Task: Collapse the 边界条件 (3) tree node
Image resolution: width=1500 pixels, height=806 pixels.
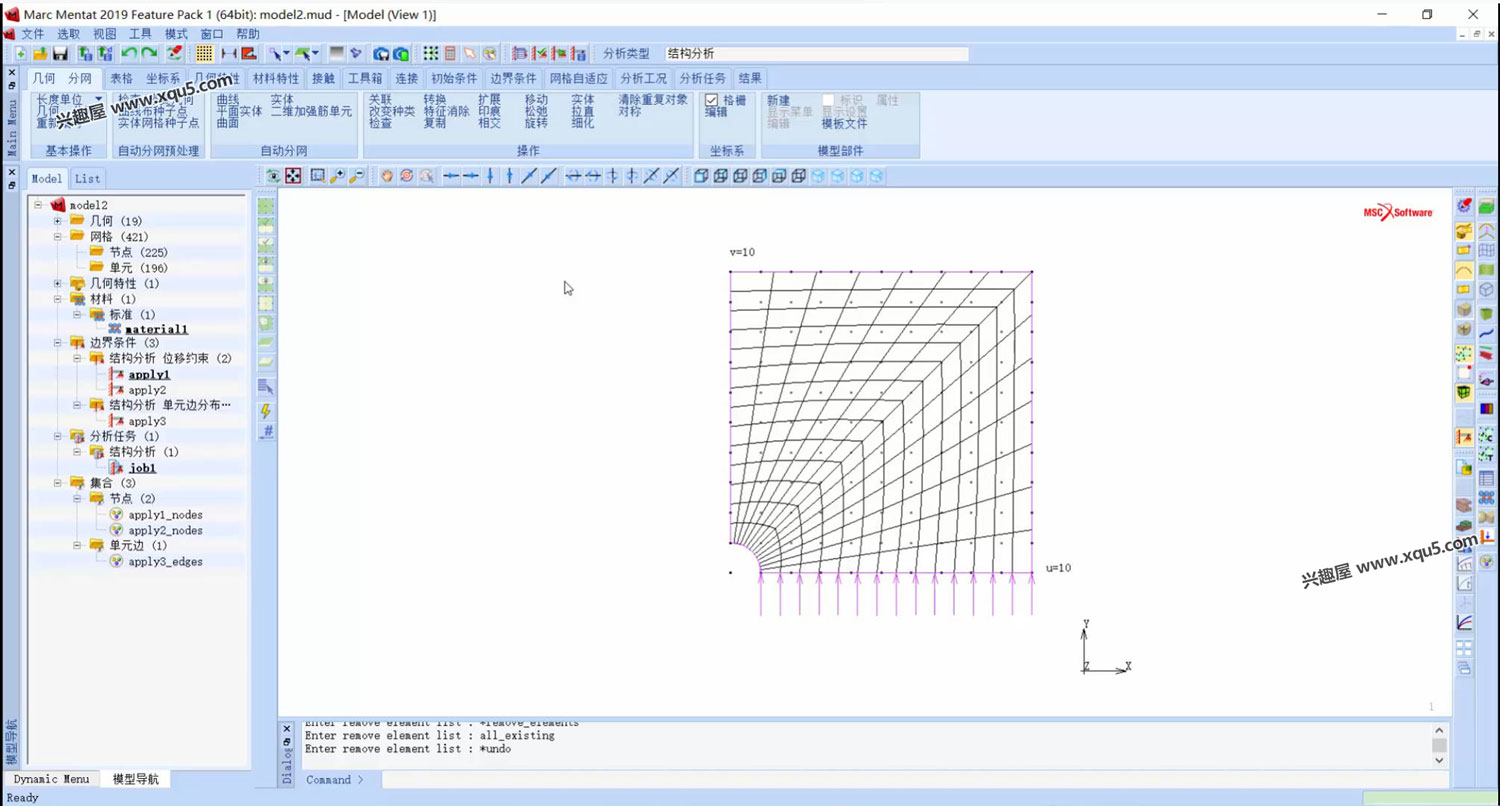Action: click(58, 343)
